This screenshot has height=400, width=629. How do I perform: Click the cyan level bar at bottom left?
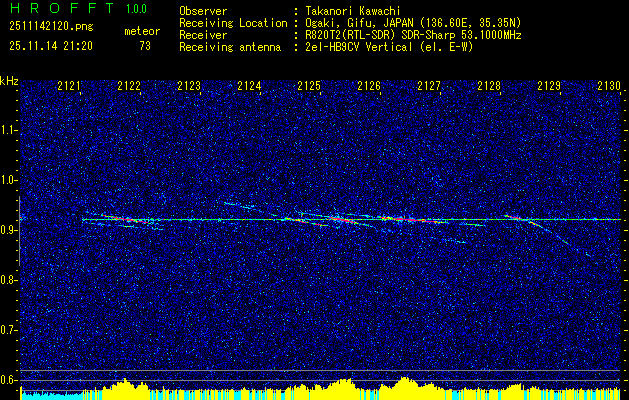(51, 395)
